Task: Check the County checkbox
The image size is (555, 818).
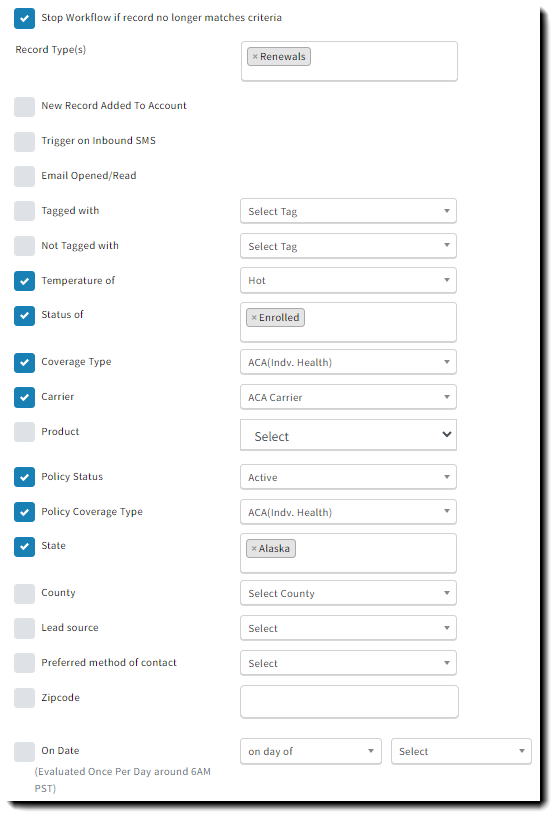Action: tap(25, 594)
